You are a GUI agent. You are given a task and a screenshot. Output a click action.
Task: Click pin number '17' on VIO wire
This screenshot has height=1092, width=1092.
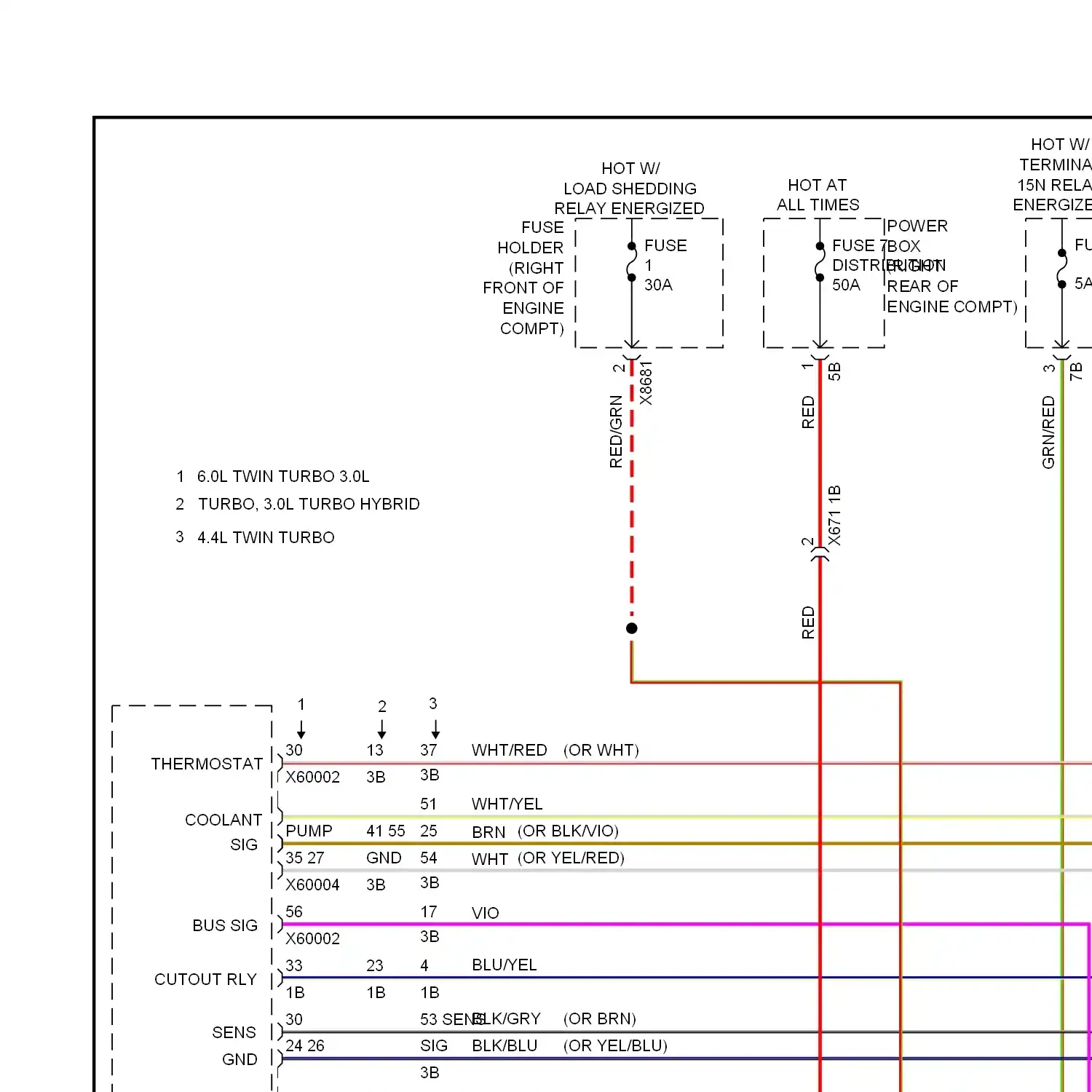pos(429,911)
